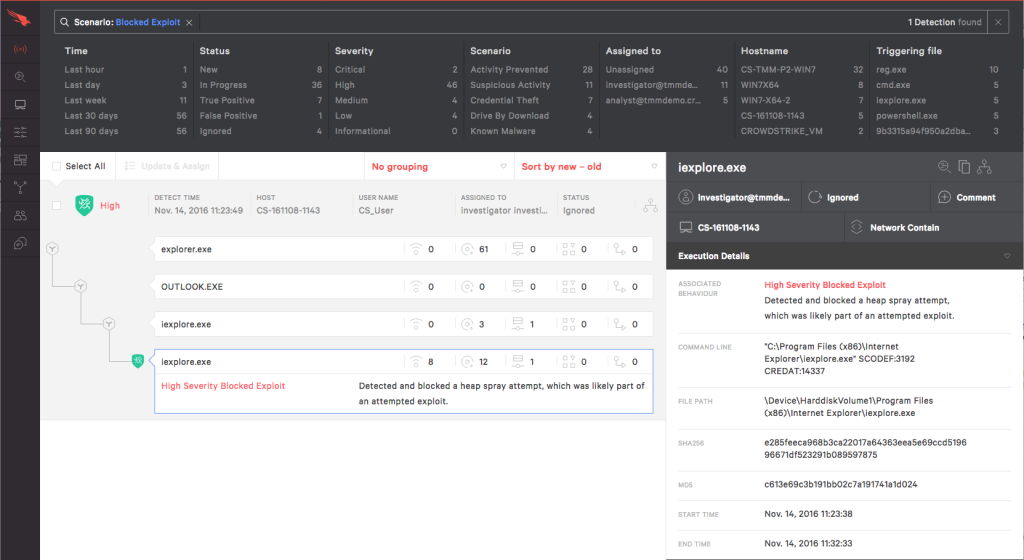Open the Dashboards icon in sidebar
Viewport: 1024px width, 560px height.
20,160
